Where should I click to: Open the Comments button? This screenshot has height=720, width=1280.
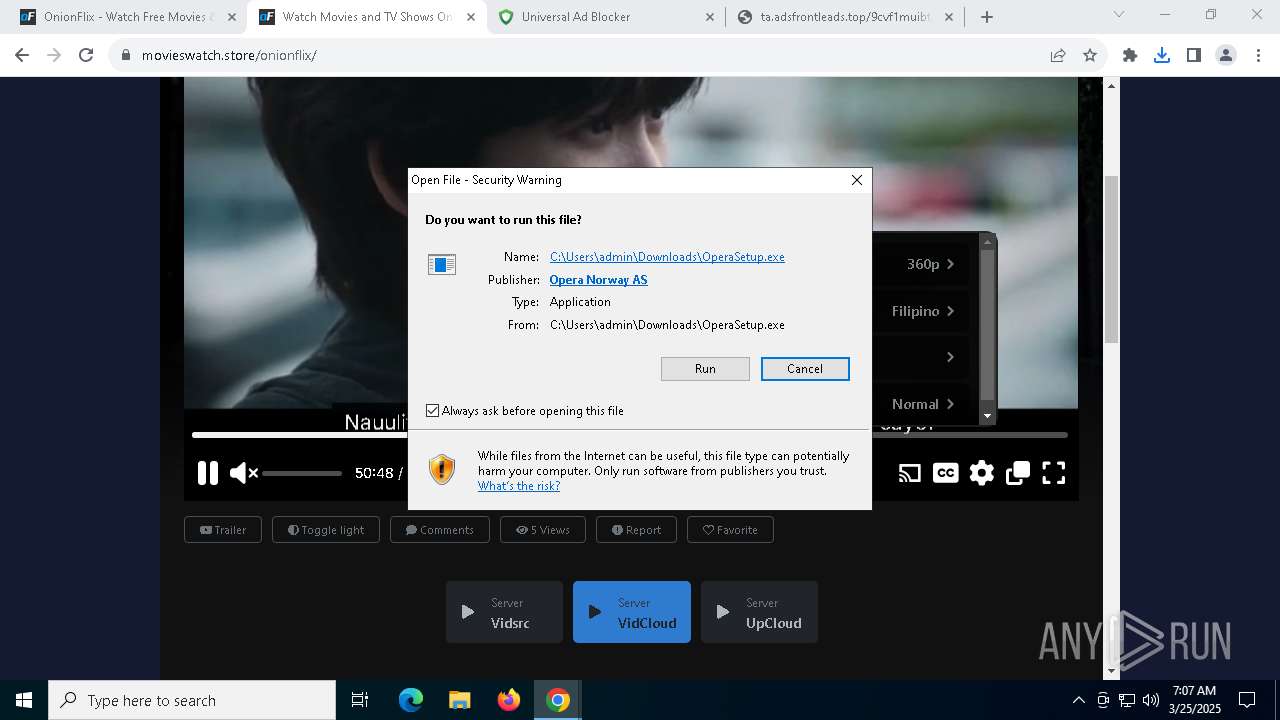click(x=440, y=530)
